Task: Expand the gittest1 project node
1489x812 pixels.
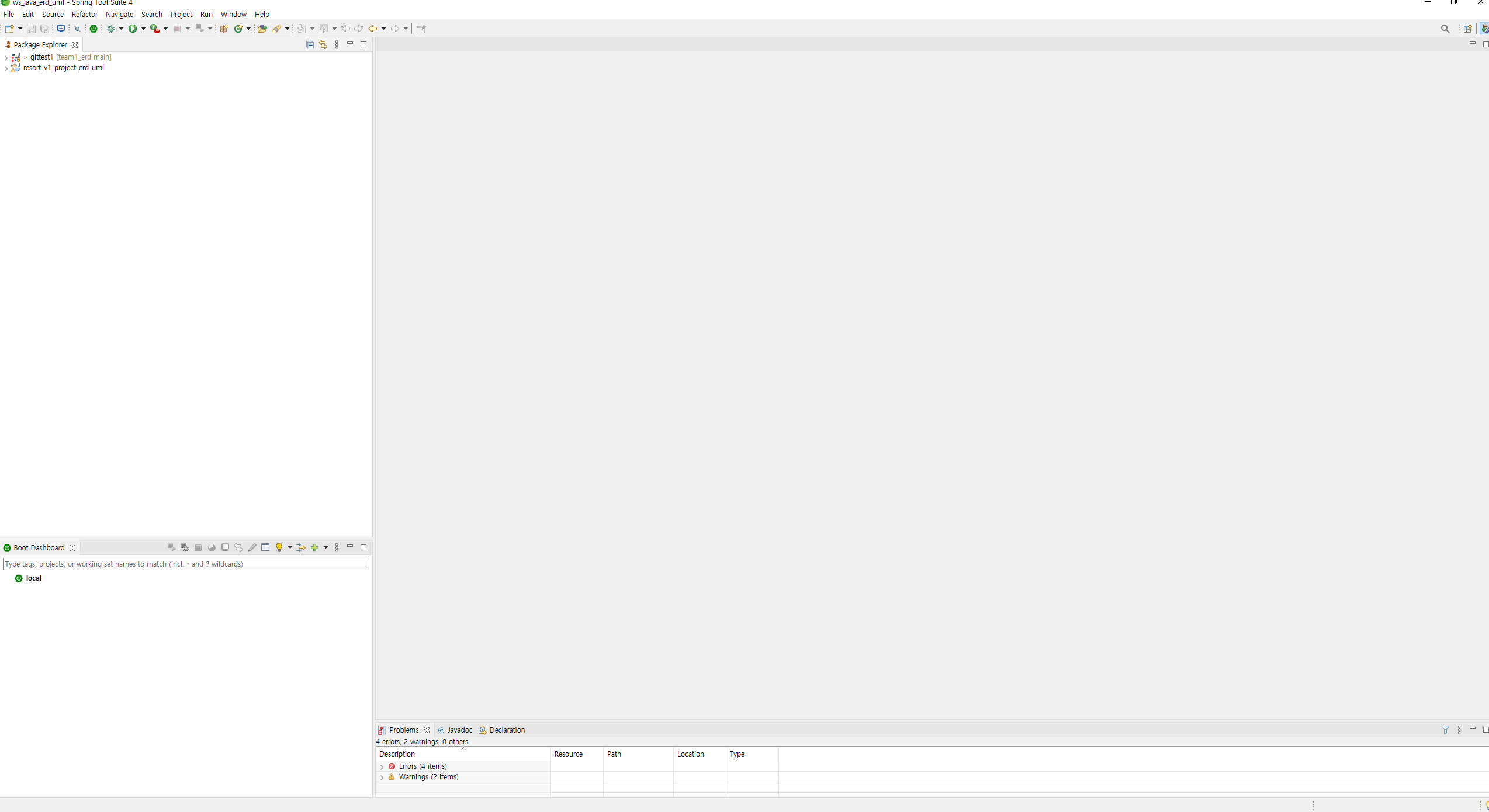Action: click(x=6, y=57)
